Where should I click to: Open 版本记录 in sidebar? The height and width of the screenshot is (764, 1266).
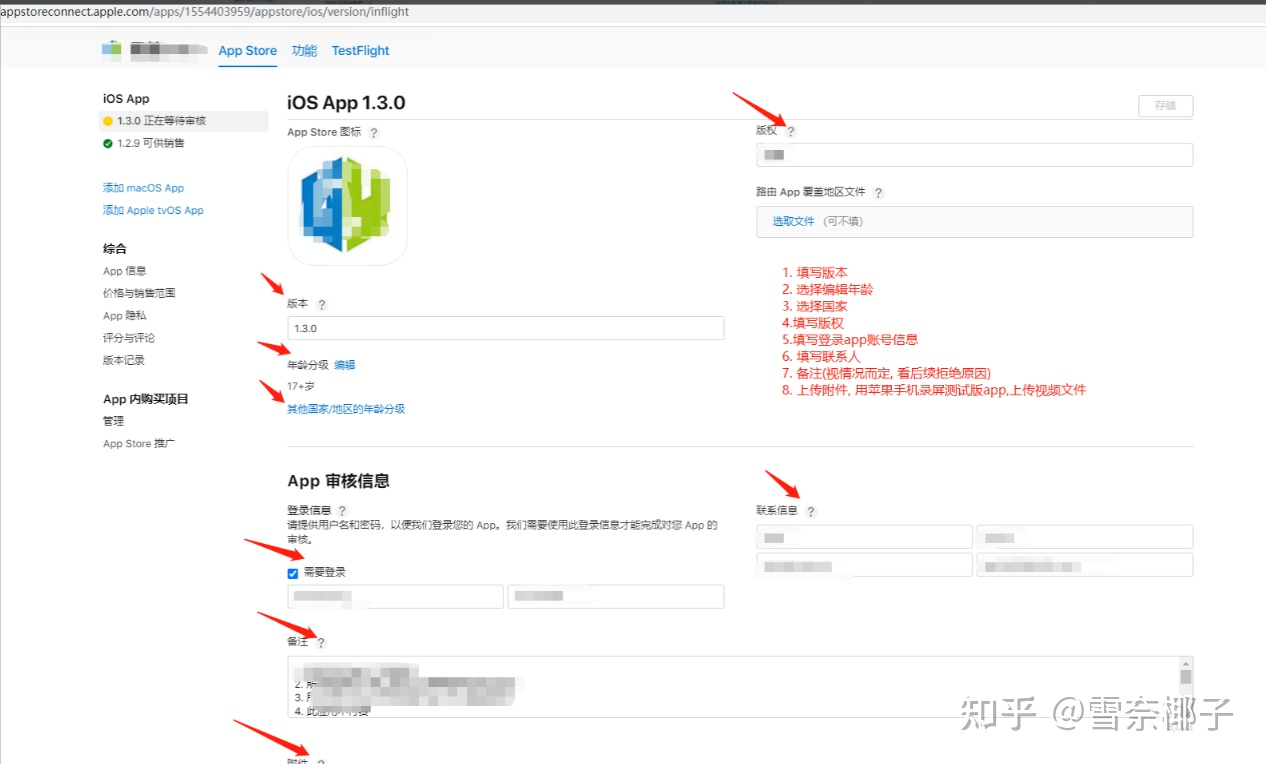[x=123, y=360]
